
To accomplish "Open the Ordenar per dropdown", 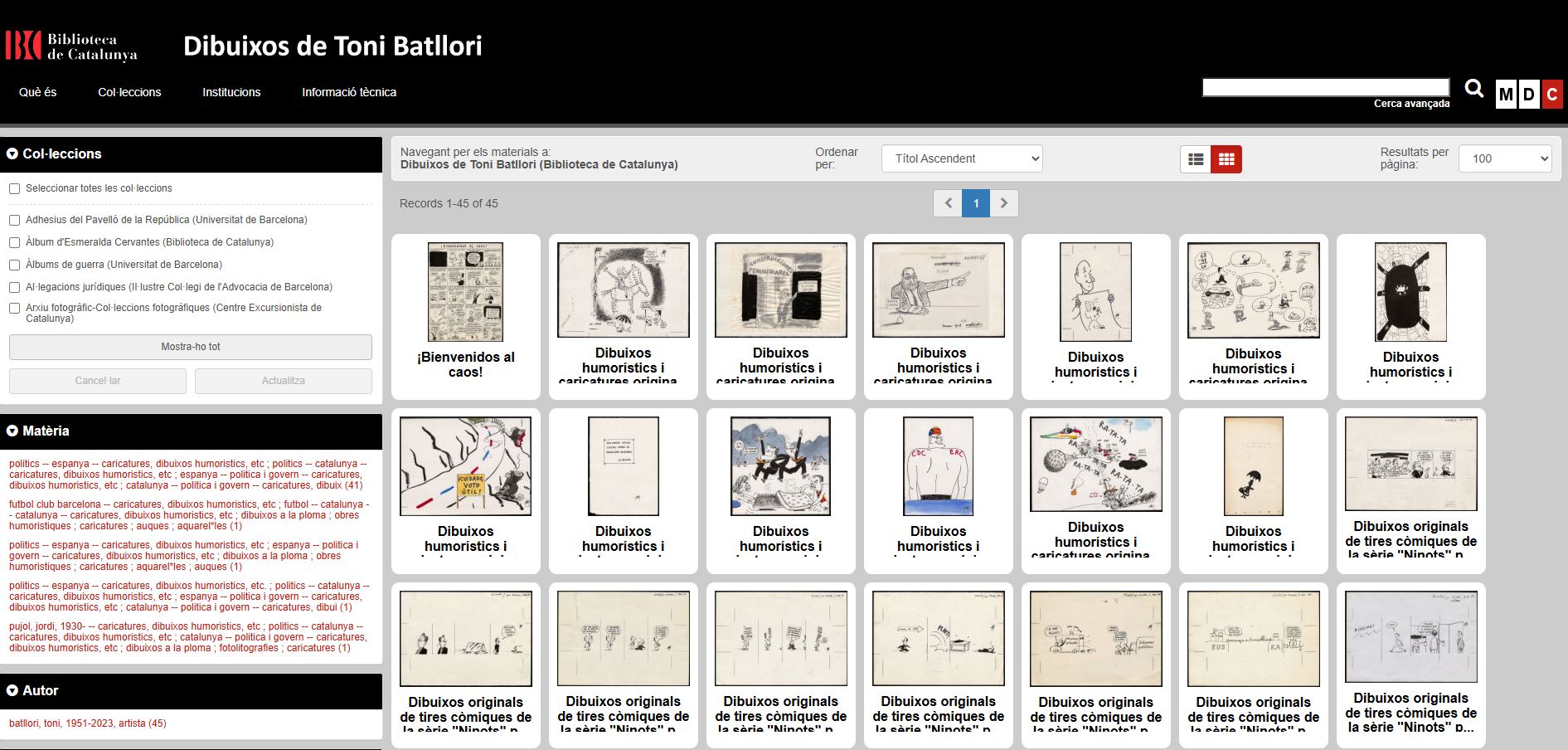I will point(962,158).
